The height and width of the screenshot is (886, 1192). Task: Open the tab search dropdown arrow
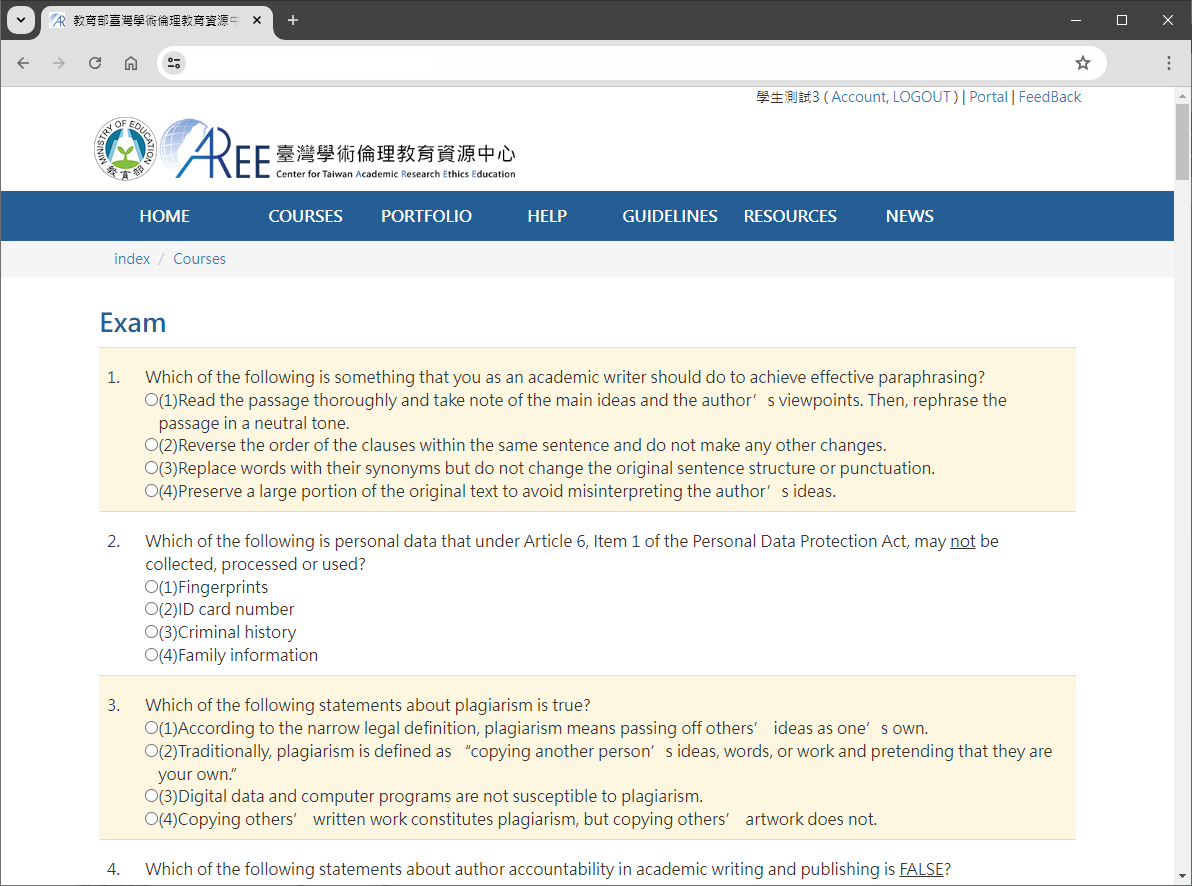(x=21, y=20)
